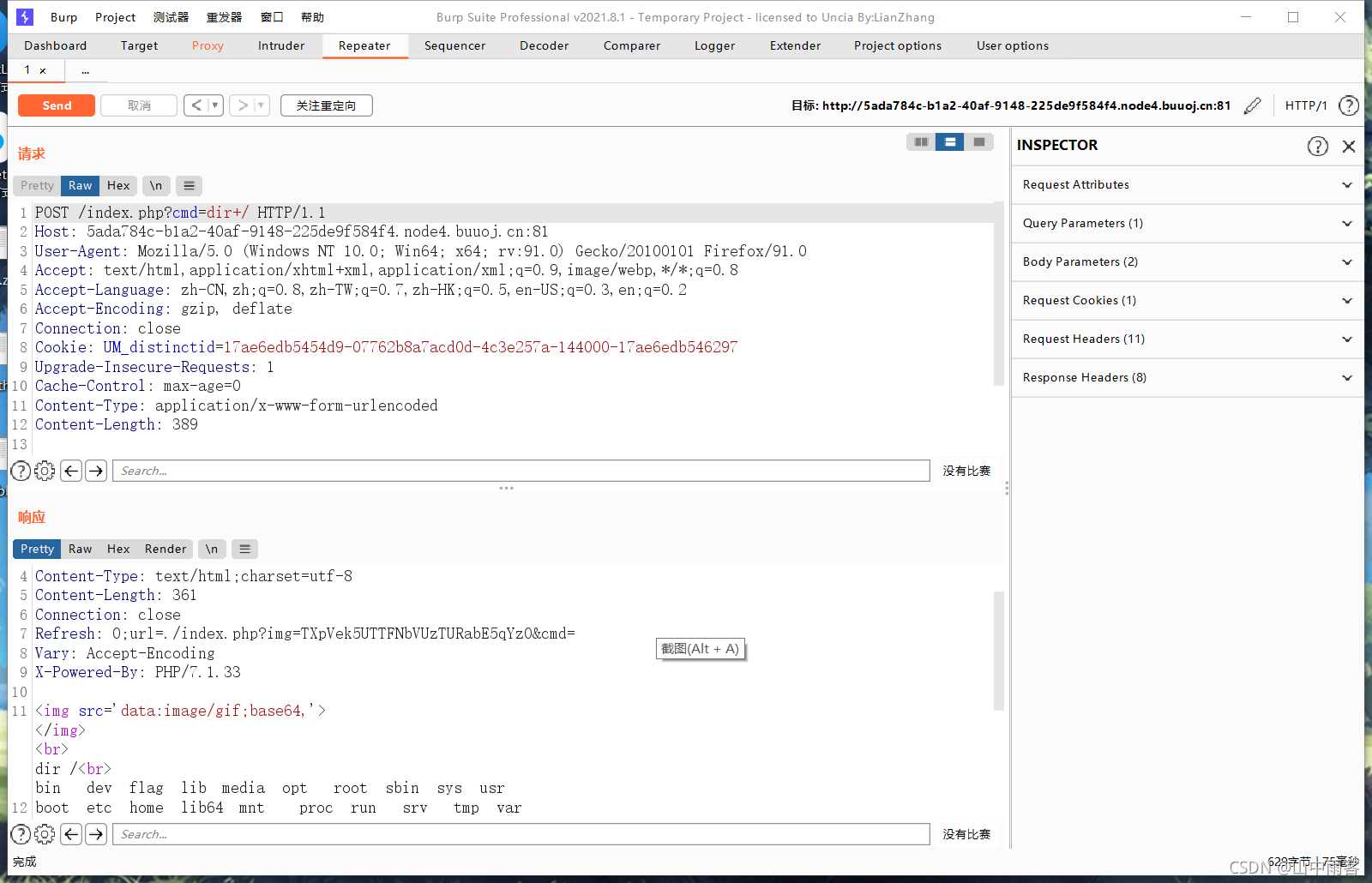Expand Response Headers (8) section
This screenshot has width=1372, height=883.
(x=1188, y=378)
